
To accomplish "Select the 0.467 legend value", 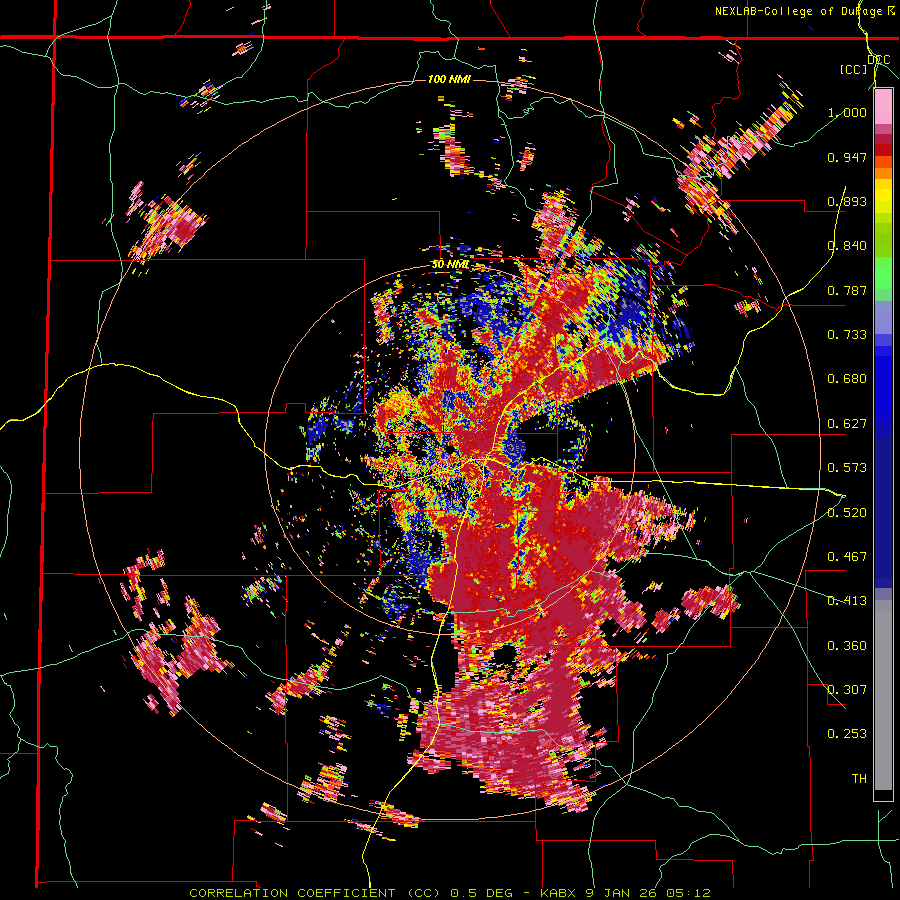I will tap(847, 557).
